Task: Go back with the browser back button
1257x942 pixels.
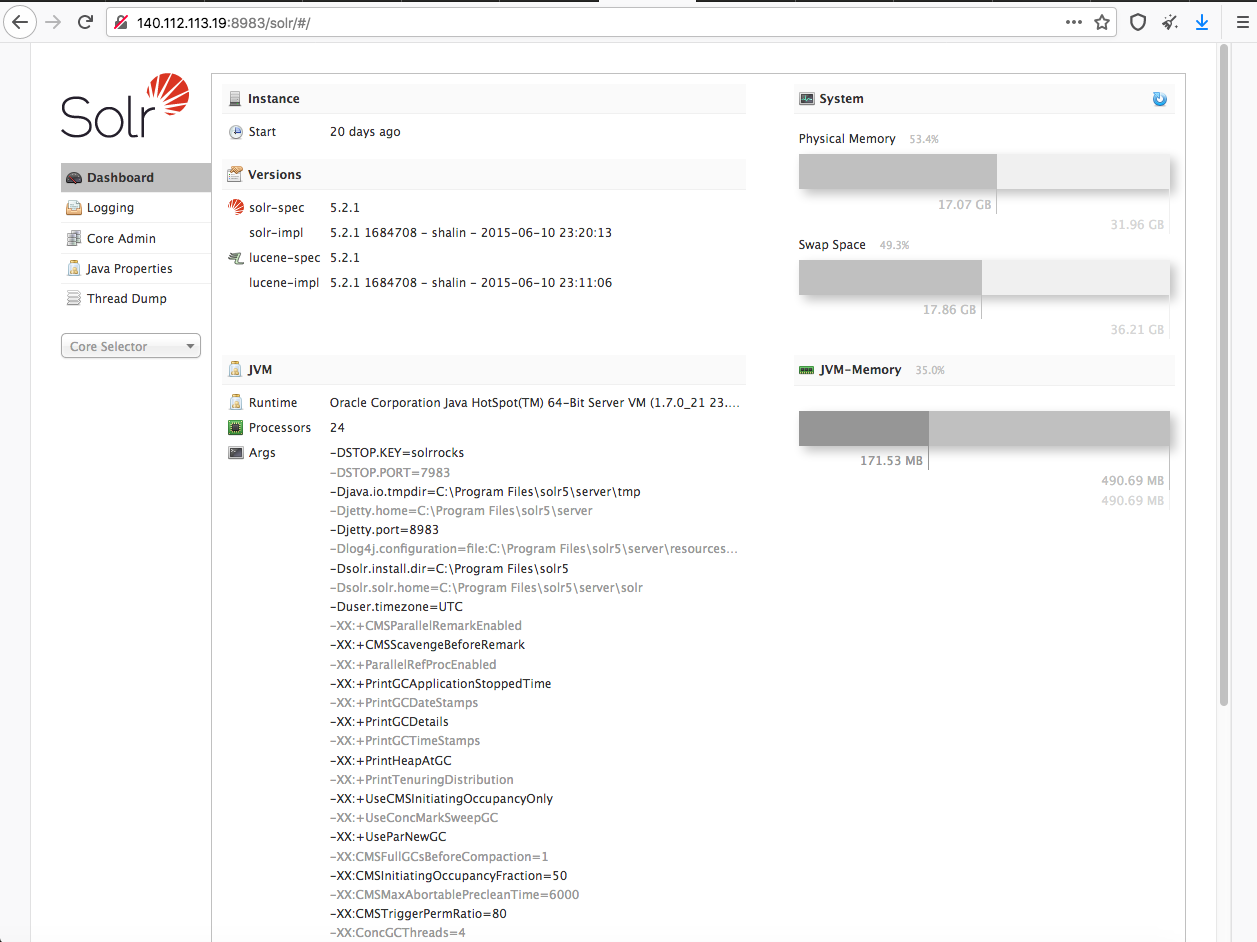Action: click(18, 22)
